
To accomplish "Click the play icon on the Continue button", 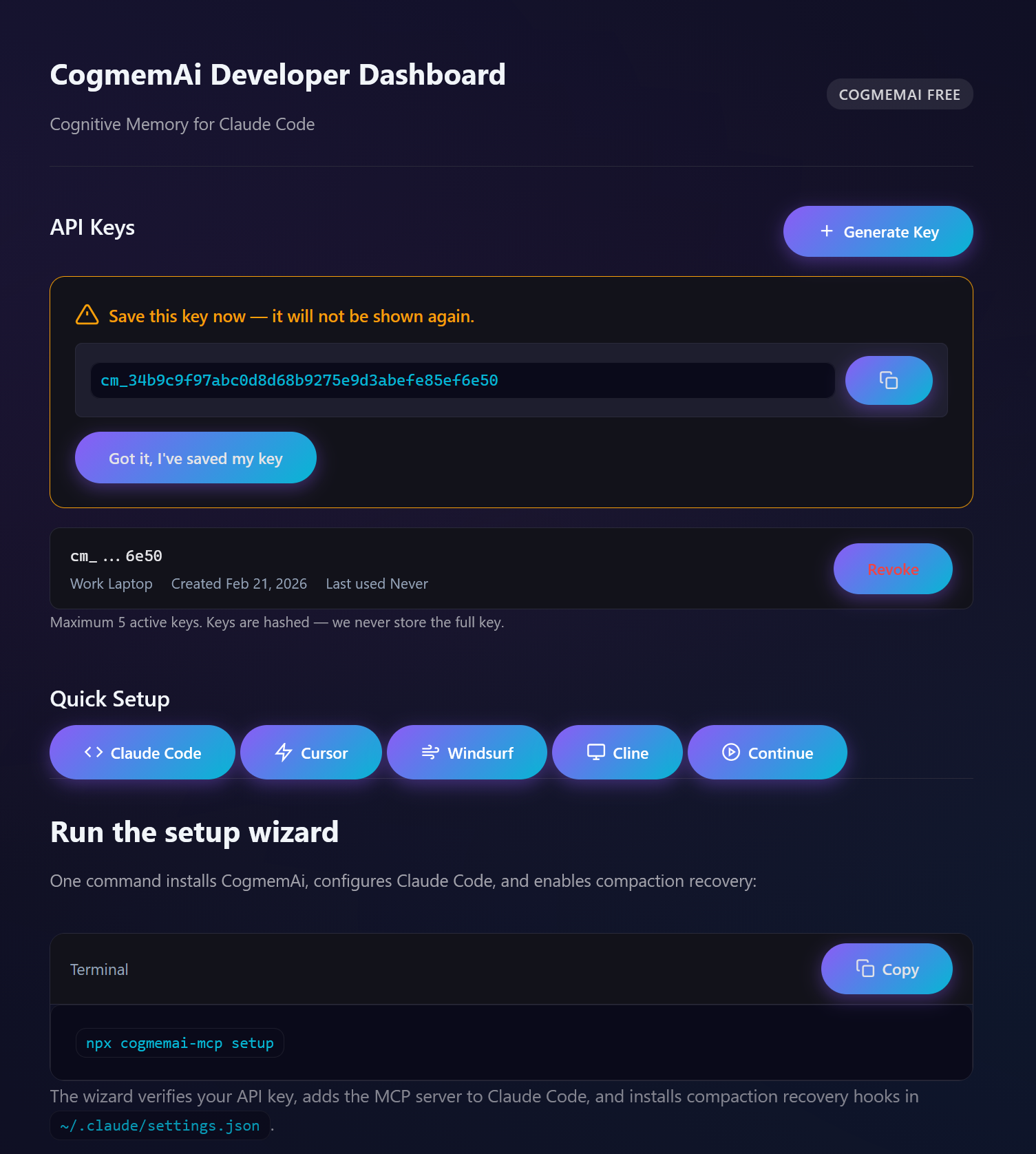I will click(730, 752).
